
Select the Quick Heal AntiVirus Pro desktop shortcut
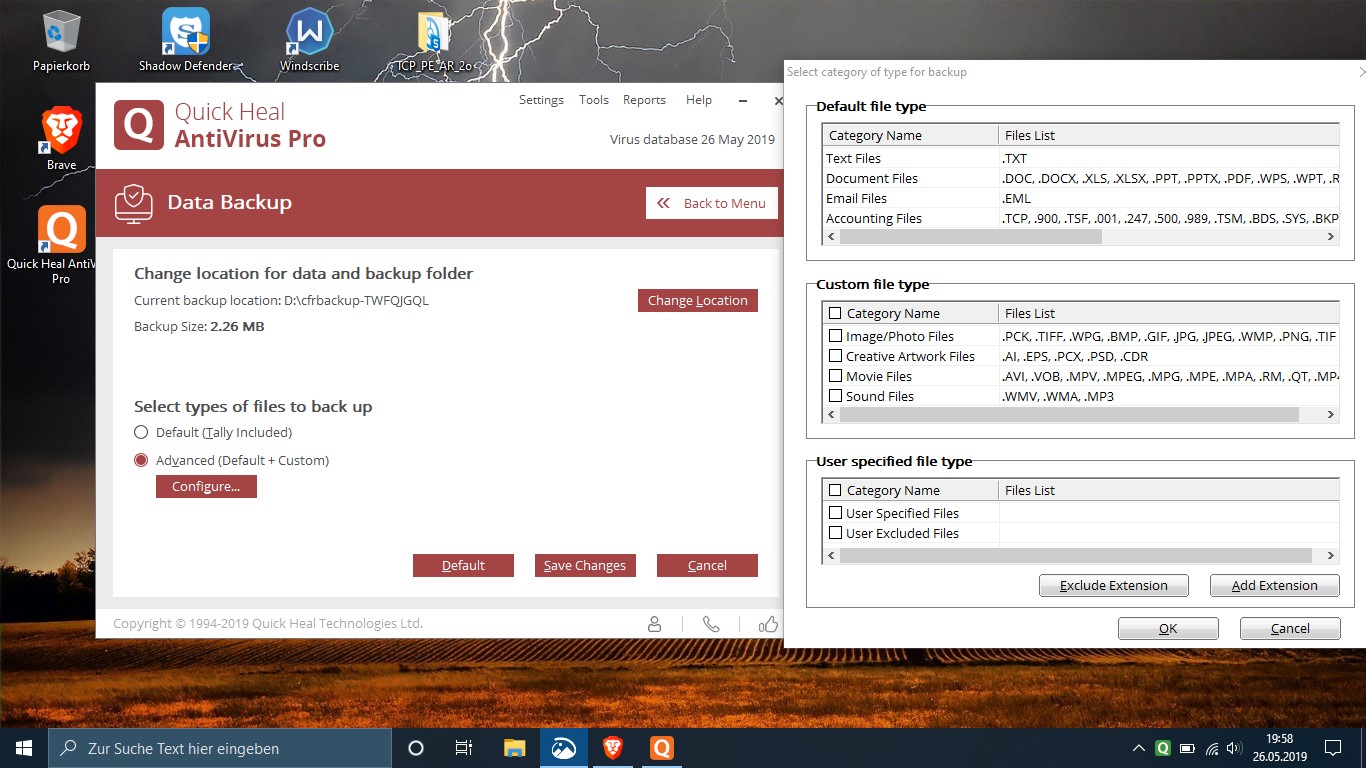tap(61, 246)
